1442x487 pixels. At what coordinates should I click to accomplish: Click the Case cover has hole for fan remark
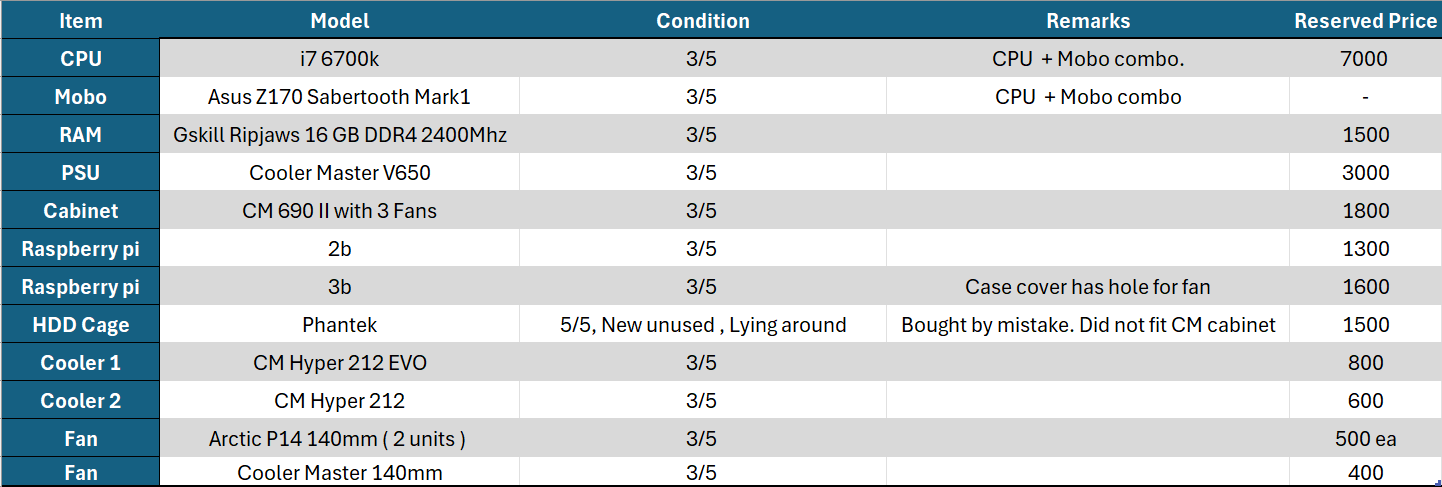(x=1088, y=287)
